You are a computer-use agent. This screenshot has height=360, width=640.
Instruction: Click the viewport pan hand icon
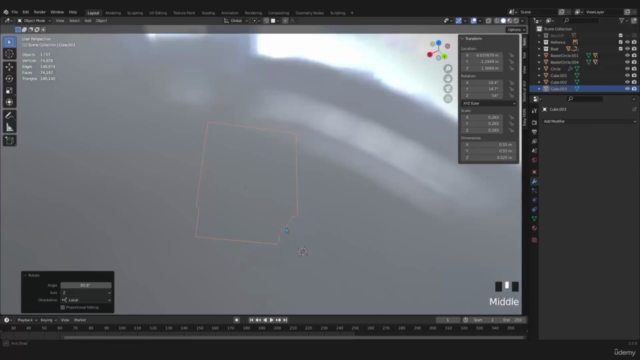(x=448, y=79)
